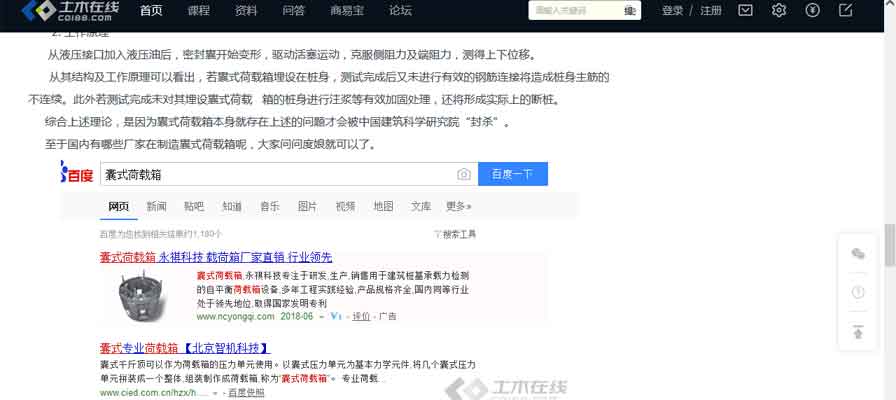Click the 搜索工具 filter link

(455, 234)
